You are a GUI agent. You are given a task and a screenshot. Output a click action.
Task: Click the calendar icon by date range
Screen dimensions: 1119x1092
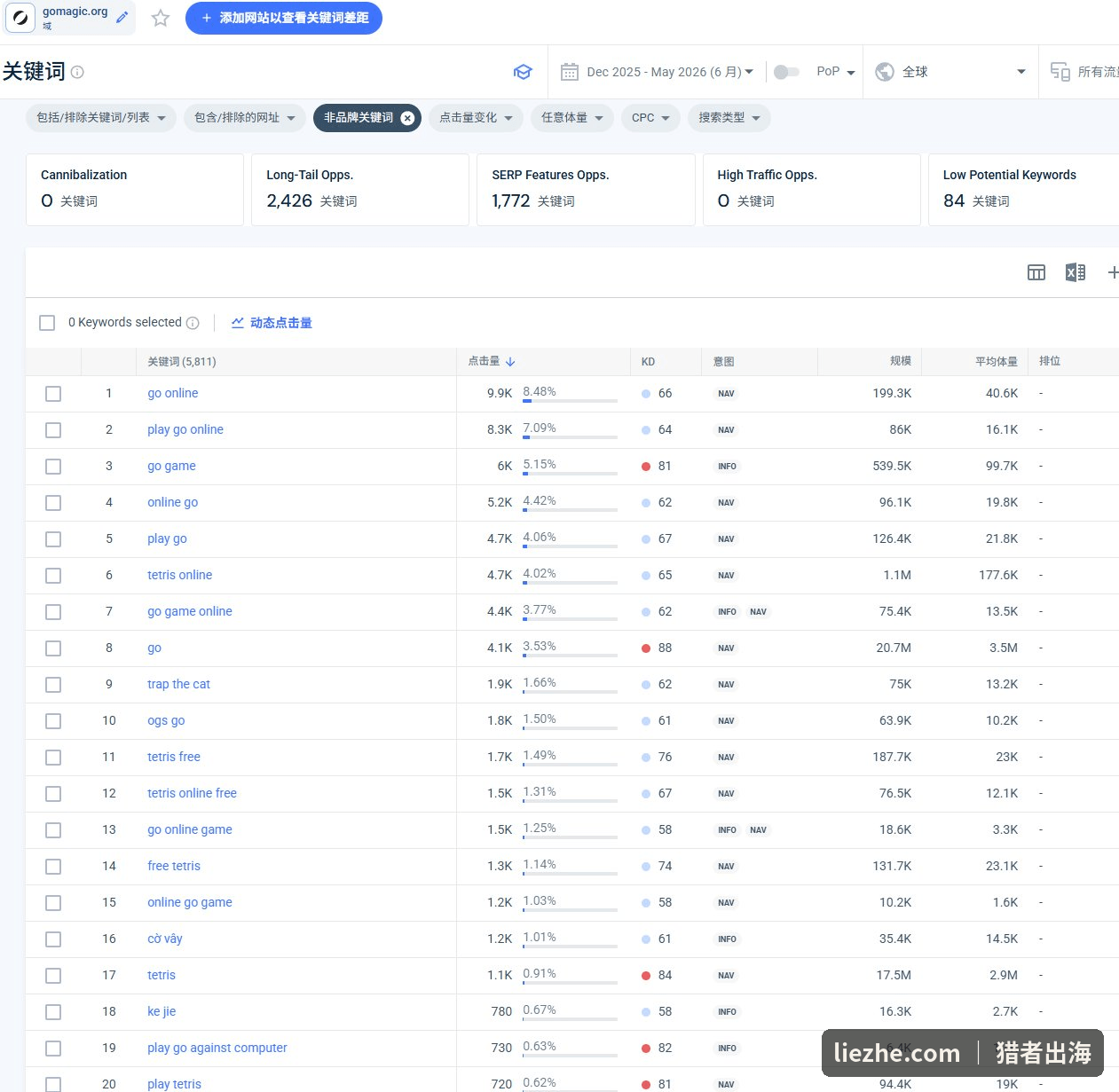point(570,72)
